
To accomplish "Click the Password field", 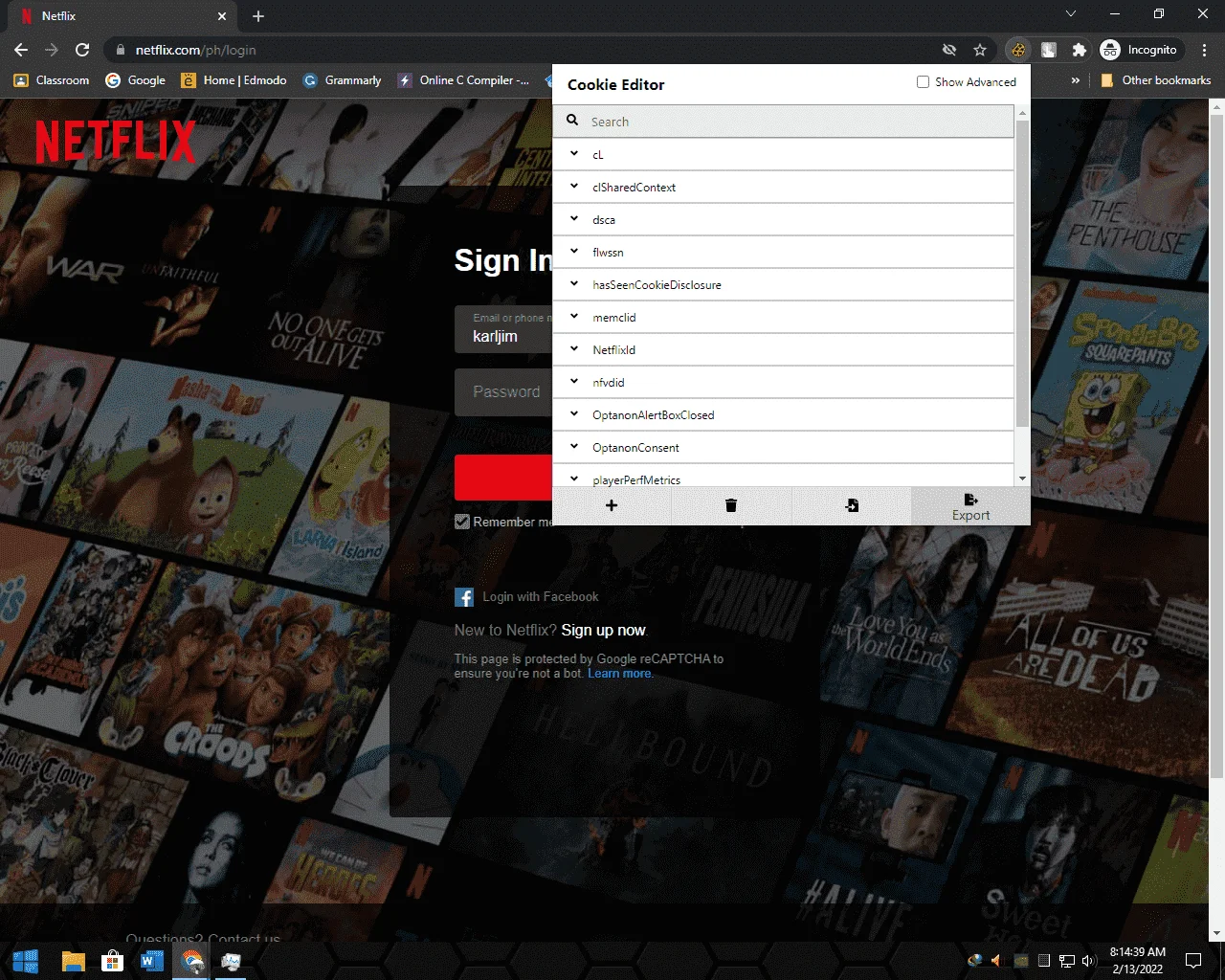I will coord(503,392).
